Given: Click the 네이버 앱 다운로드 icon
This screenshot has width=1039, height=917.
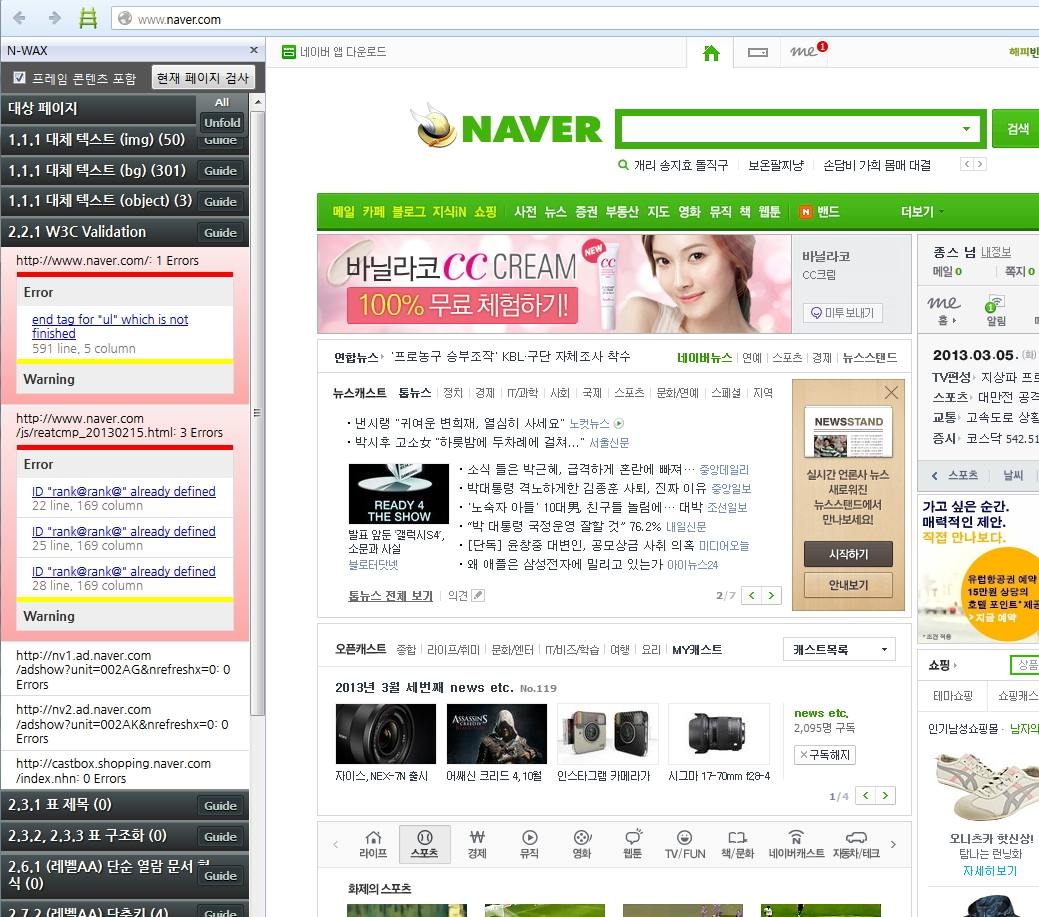Looking at the screenshot, I should pyautogui.click(x=288, y=52).
